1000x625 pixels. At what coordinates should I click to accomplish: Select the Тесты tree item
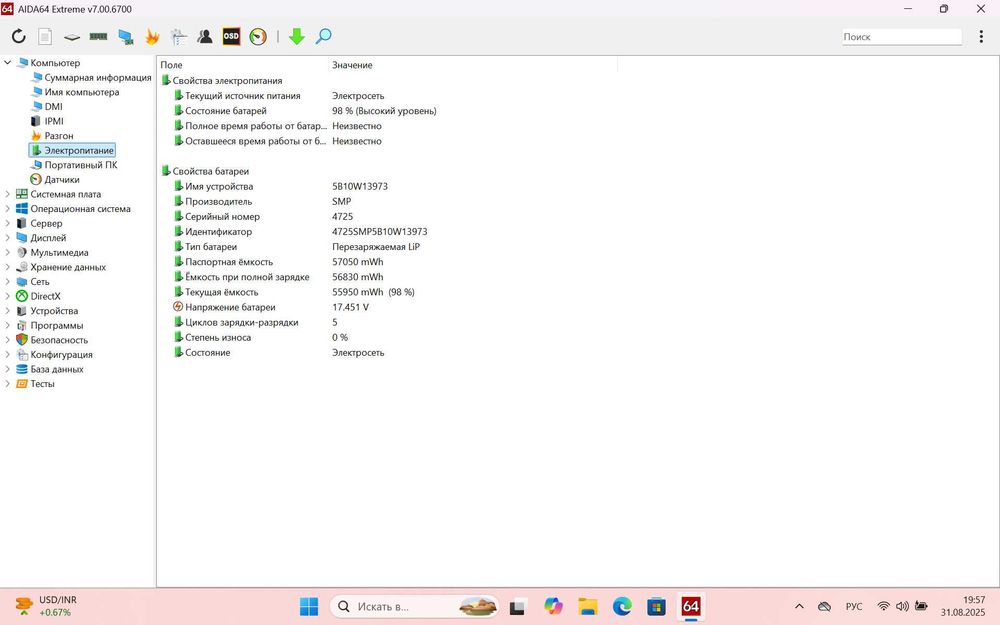(42, 384)
